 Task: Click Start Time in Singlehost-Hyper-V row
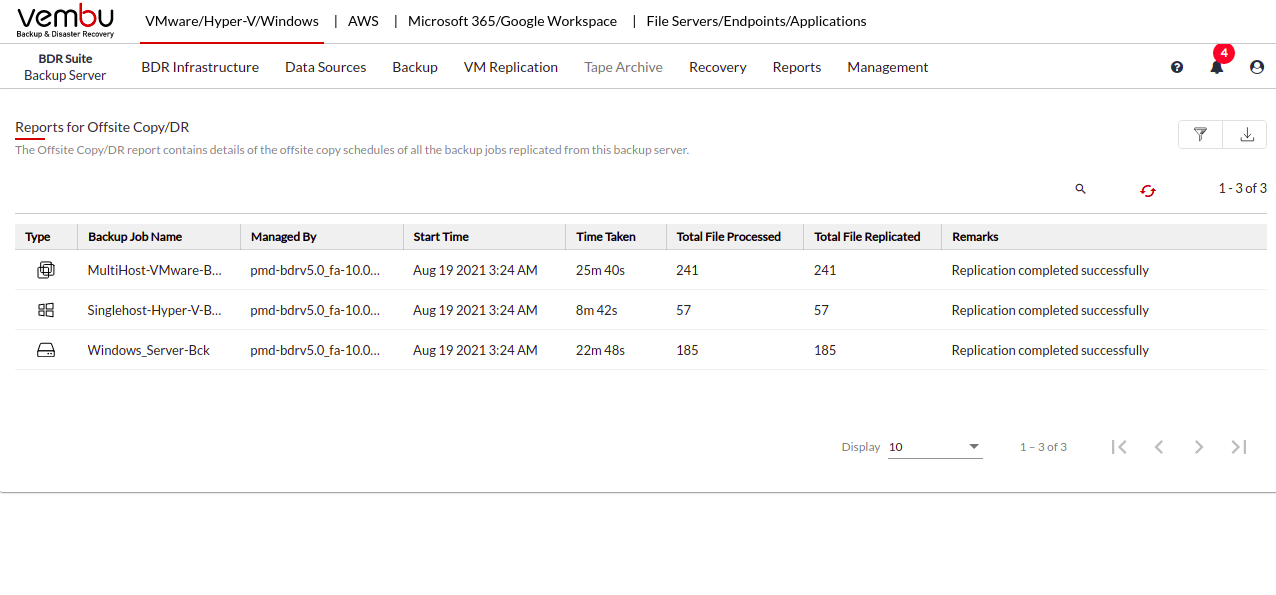click(475, 310)
